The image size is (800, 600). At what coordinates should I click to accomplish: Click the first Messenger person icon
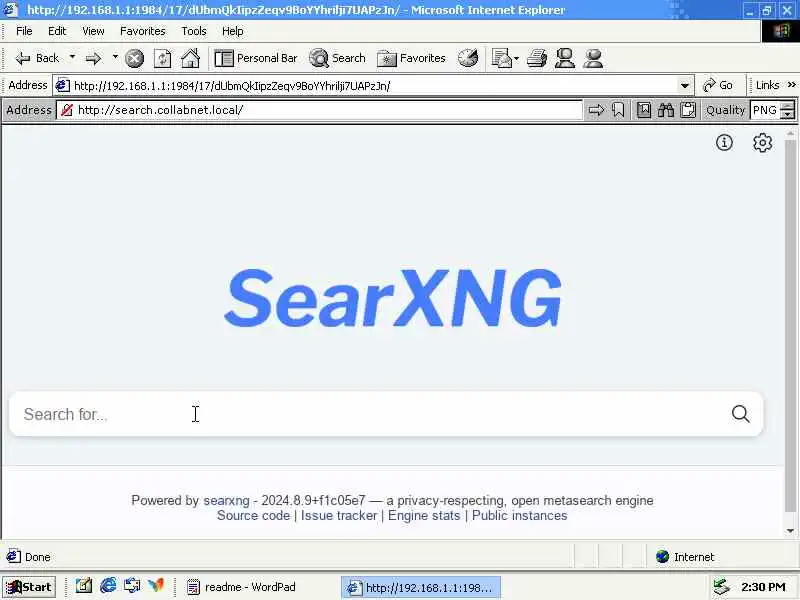pyautogui.click(x=565, y=59)
